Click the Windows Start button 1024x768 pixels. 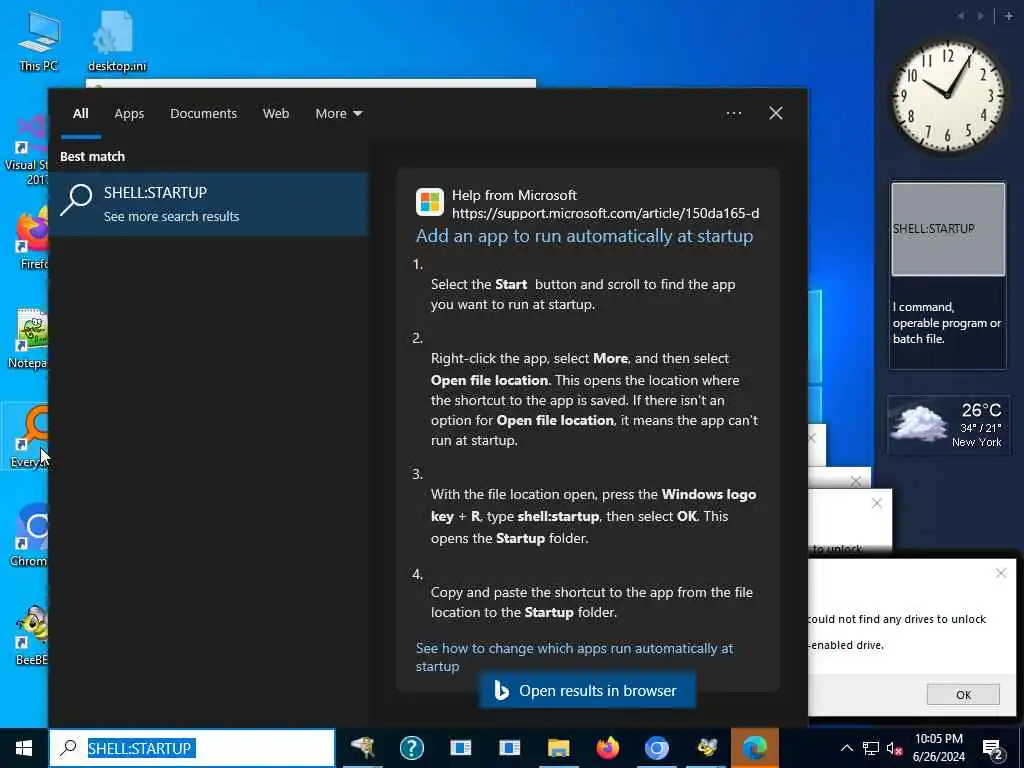pos(24,748)
